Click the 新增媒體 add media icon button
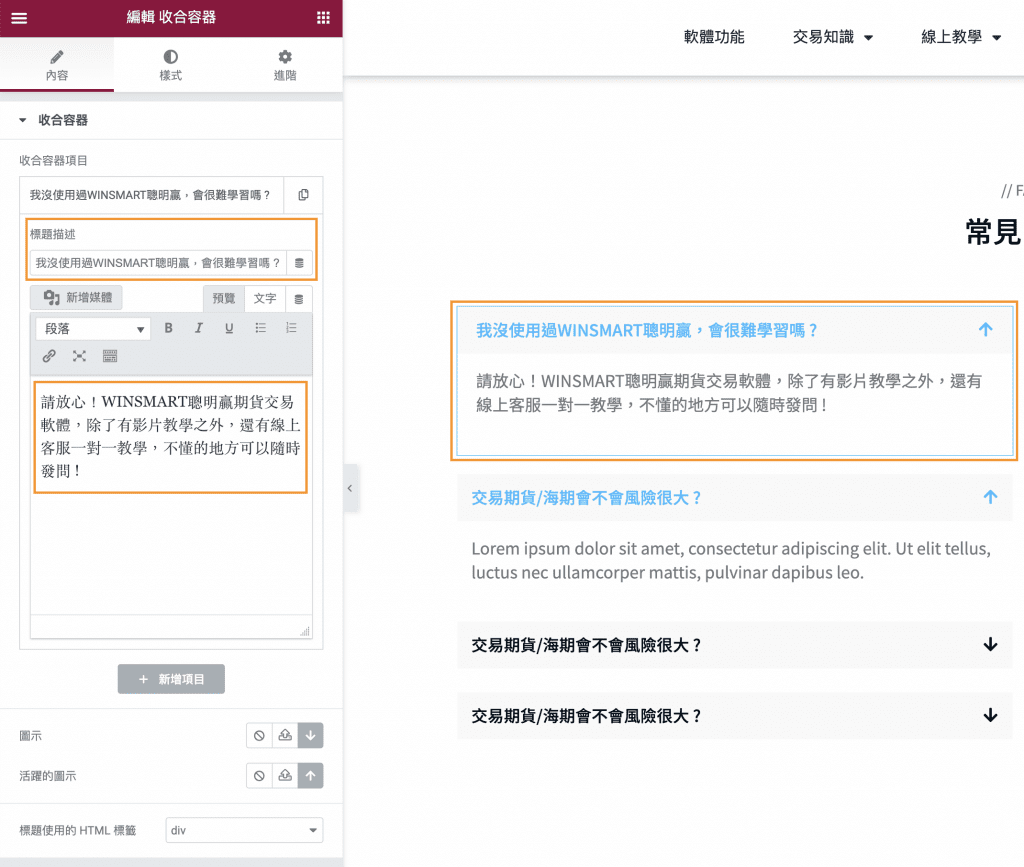Image resolution: width=1024 pixels, height=867 pixels. coord(78,297)
